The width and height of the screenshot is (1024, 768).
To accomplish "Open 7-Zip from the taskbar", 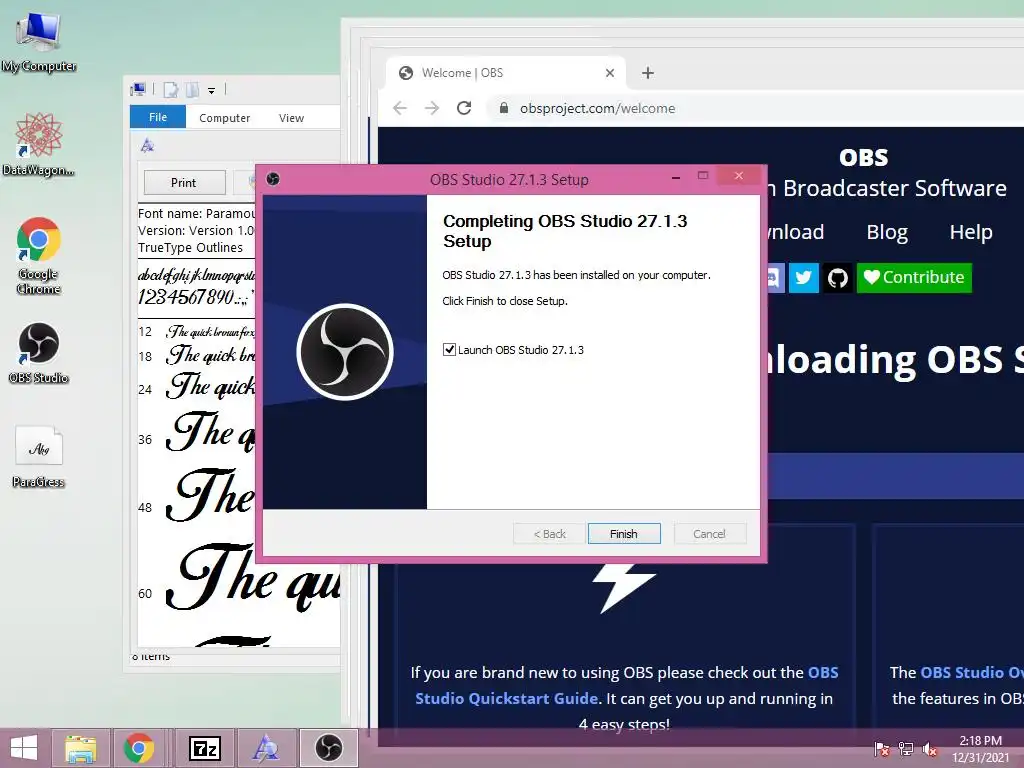I will 204,748.
